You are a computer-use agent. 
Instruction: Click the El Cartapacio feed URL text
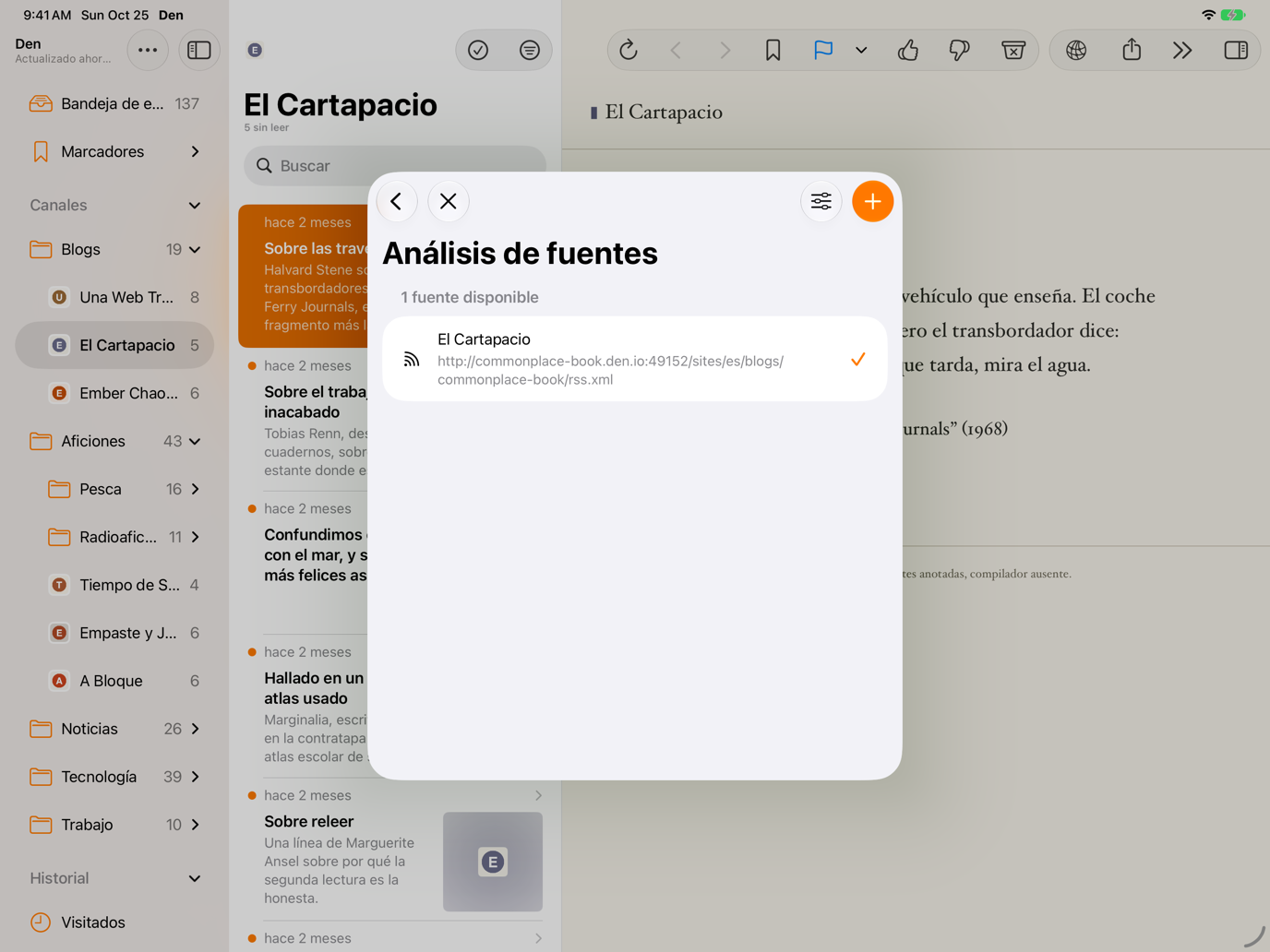click(610, 370)
